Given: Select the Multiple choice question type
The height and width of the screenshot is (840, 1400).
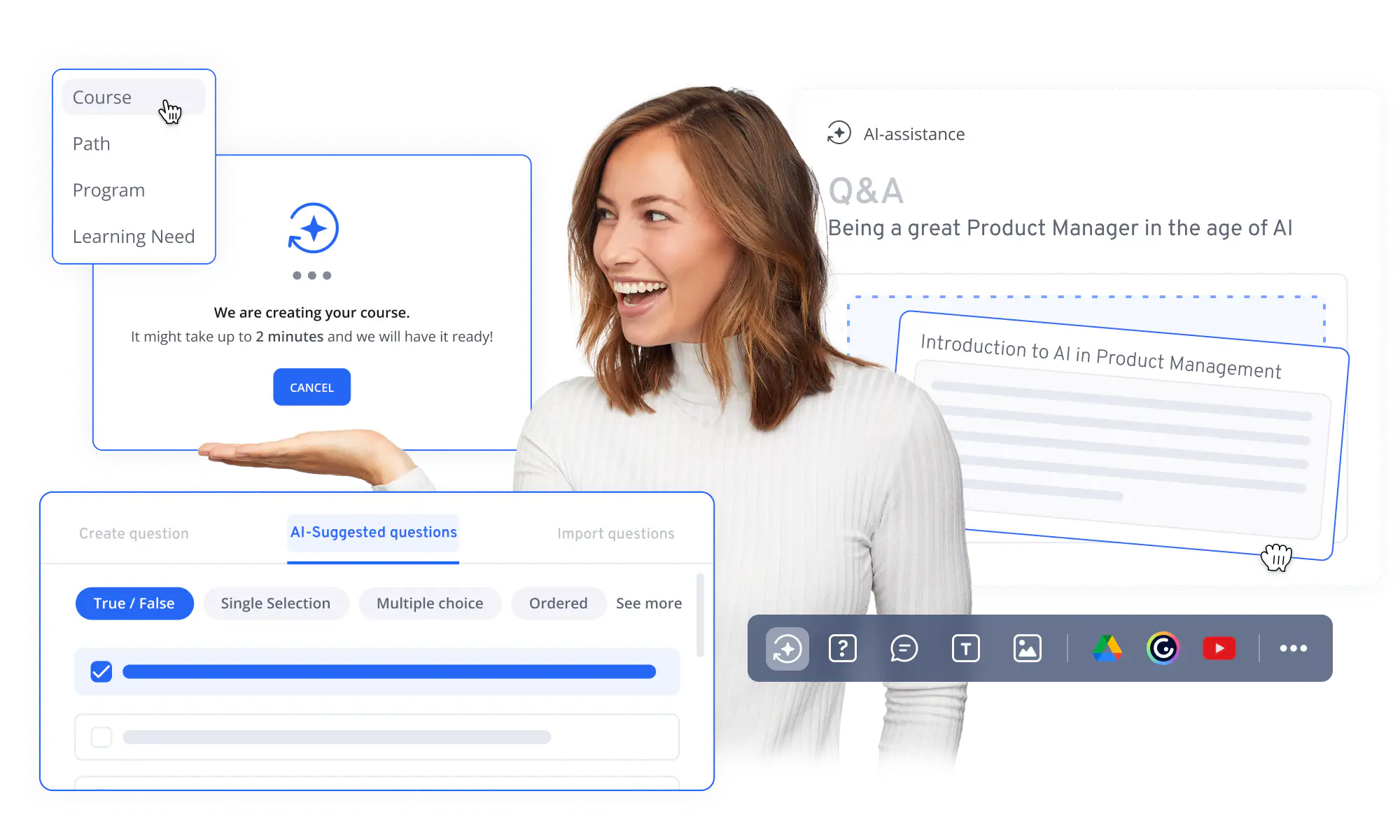Looking at the screenshot, I should [x=430, y=603].
